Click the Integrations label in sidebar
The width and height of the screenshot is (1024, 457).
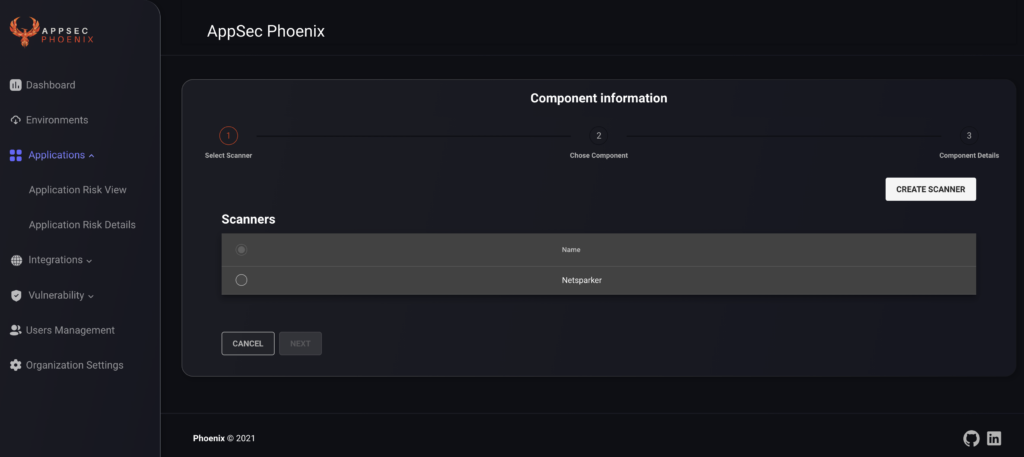[x=56, y=260]
